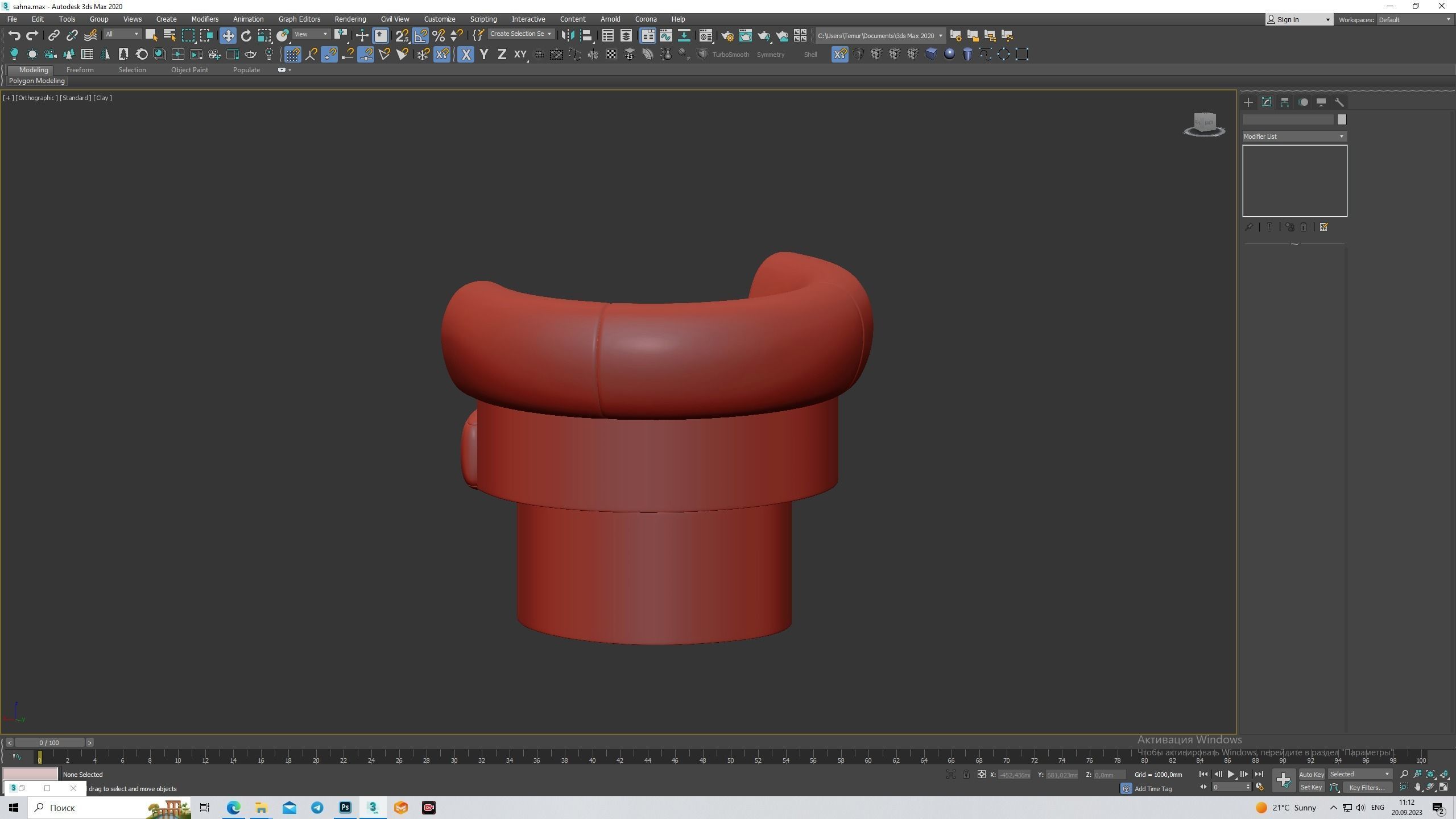This screenshot has width=1456, height=819.
Task: Toggle the Y axis constraint
Action: pyautogui.click(x=484, y=55)
